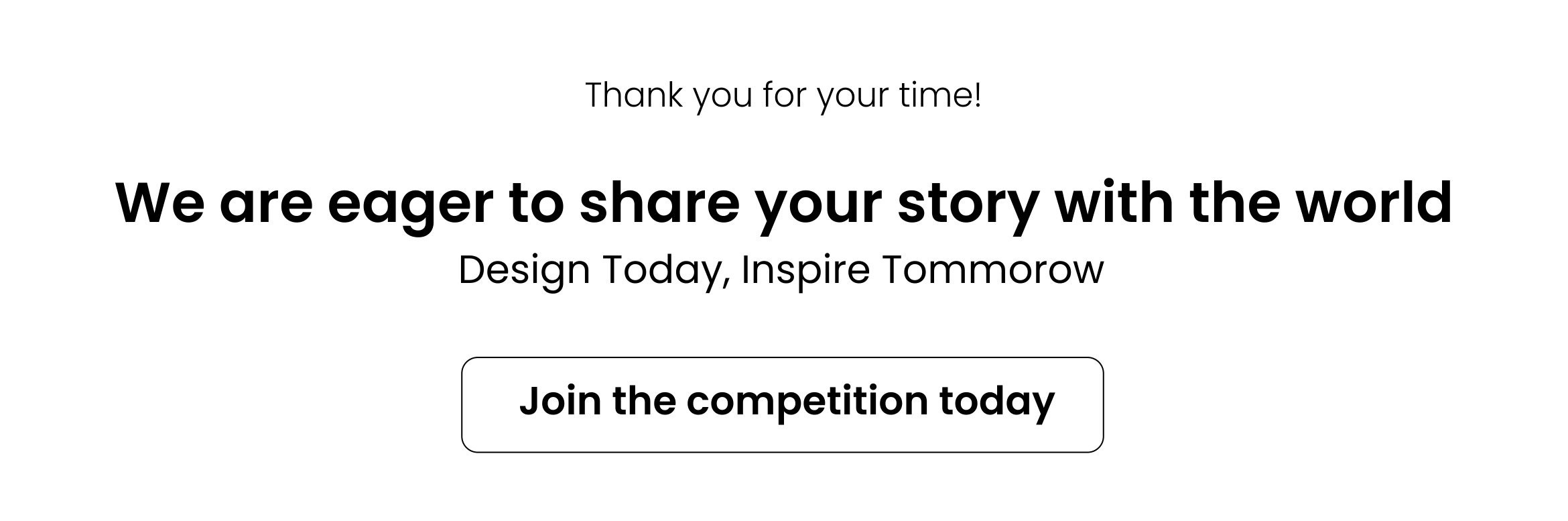Click the word 'Inspire' in the tagline
1568x521 pixels.
tap(806, 272)
